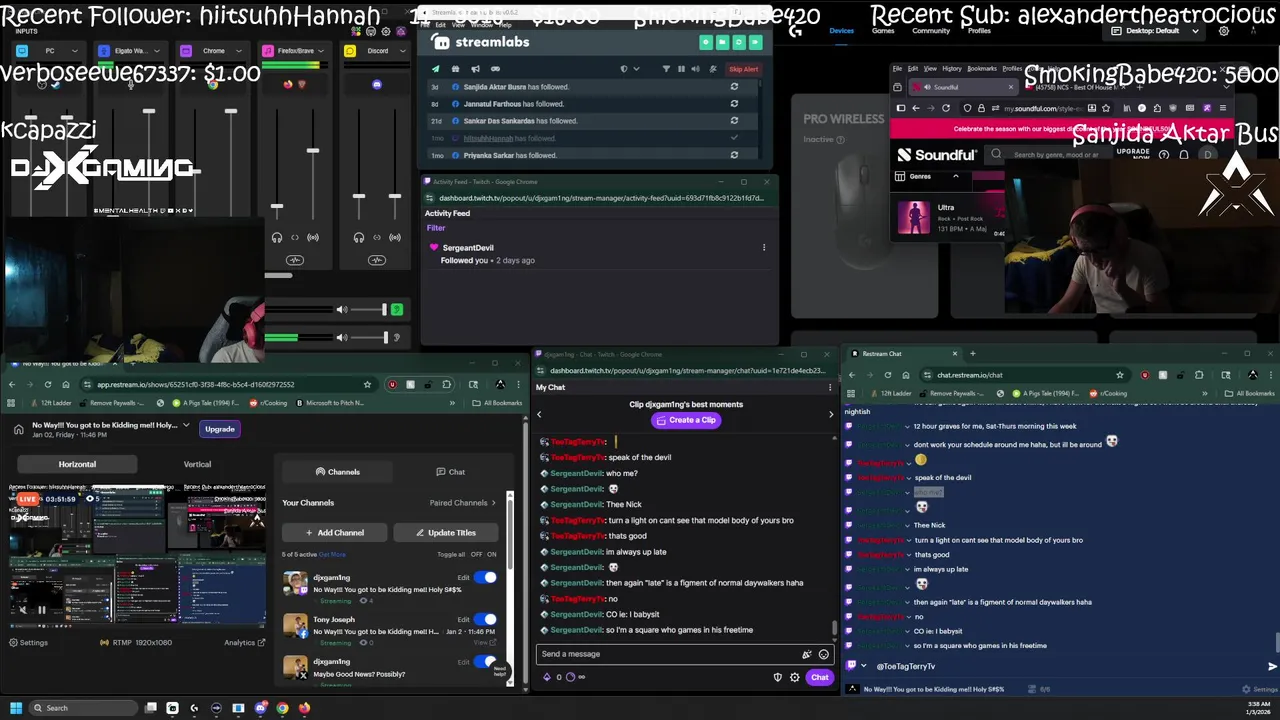Viewport: 1280px width, 720px height.
Task: Collapse the Soundful Genres section
Action: [x=955, y=176]
